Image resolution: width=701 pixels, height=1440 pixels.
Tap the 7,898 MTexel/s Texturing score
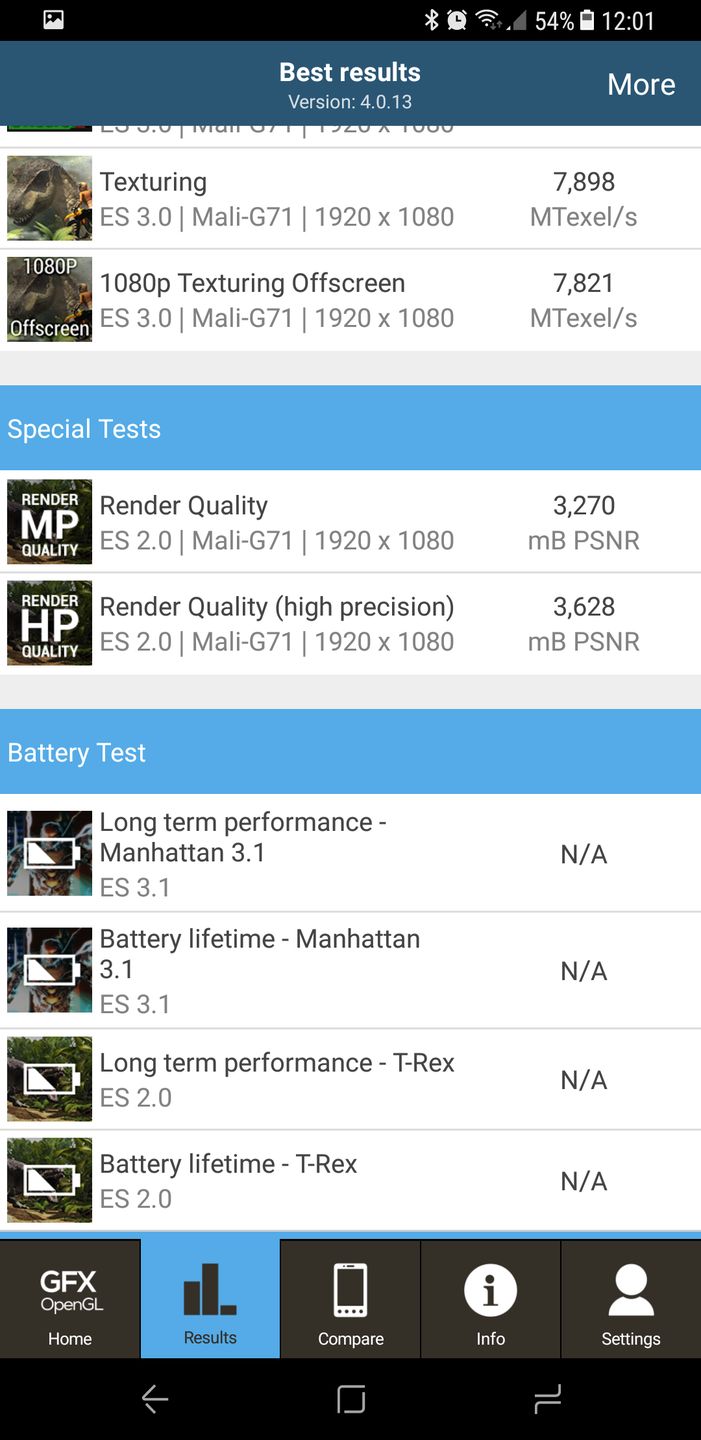(x=584, y=198)
